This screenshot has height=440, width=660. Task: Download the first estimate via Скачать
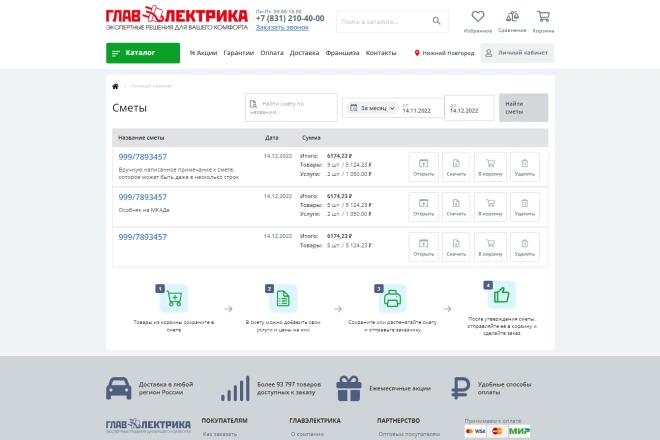456,166
